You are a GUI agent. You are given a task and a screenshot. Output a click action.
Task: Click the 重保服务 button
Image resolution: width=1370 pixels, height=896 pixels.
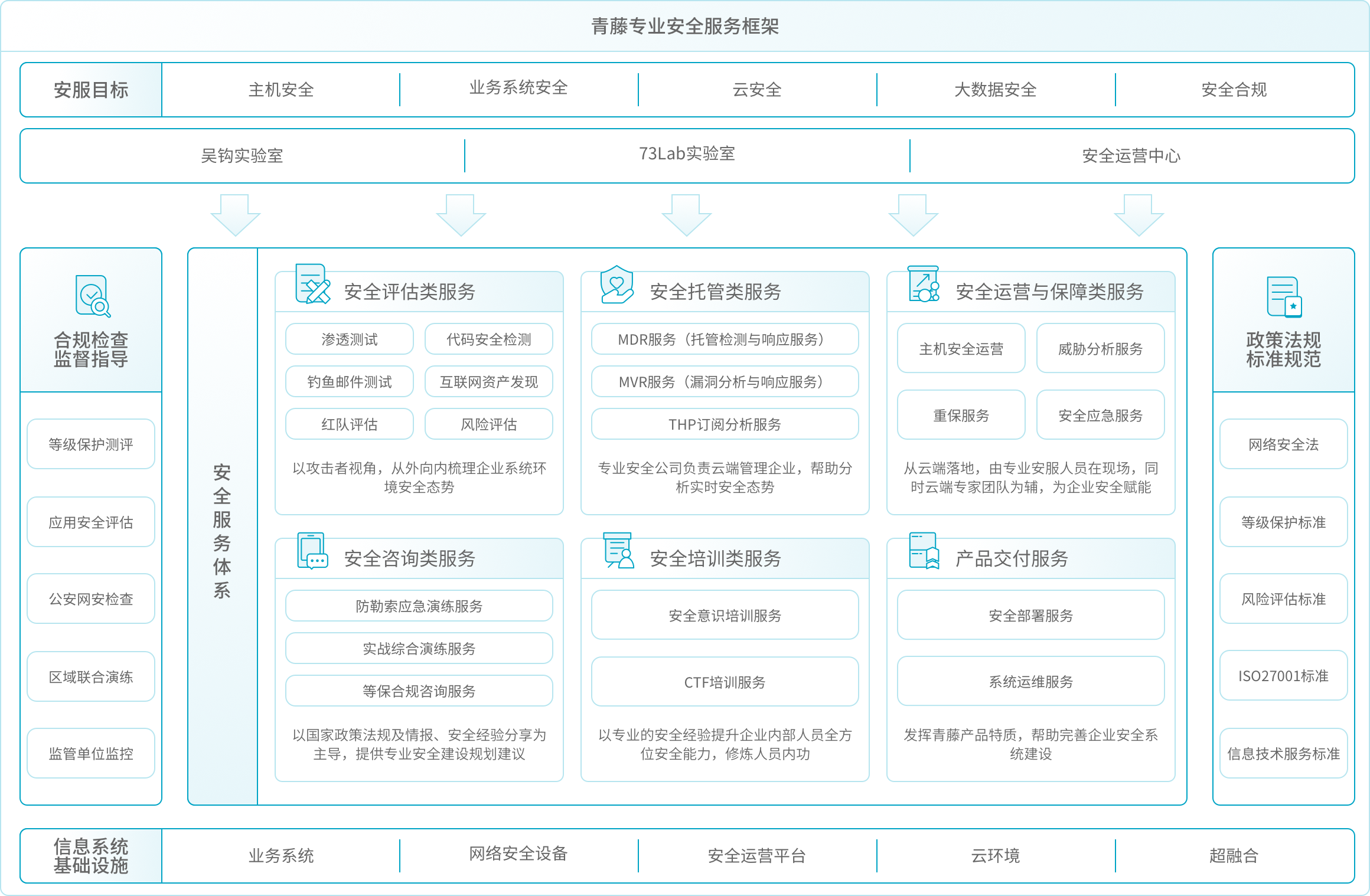coord(961,415)
